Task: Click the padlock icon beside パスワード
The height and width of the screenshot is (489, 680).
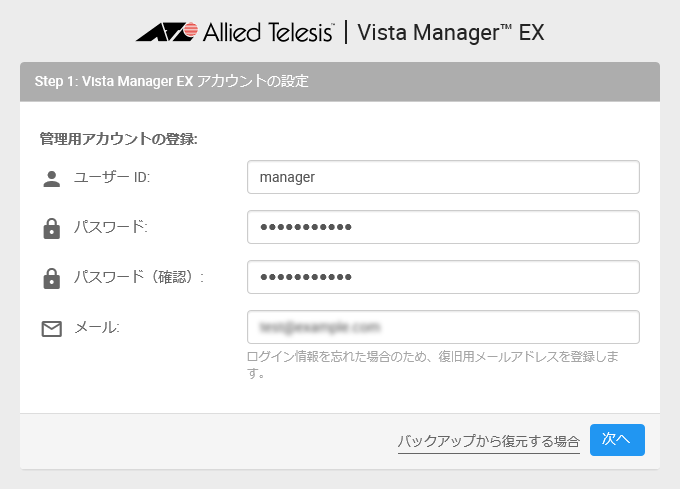Action: tap(52, 228)
